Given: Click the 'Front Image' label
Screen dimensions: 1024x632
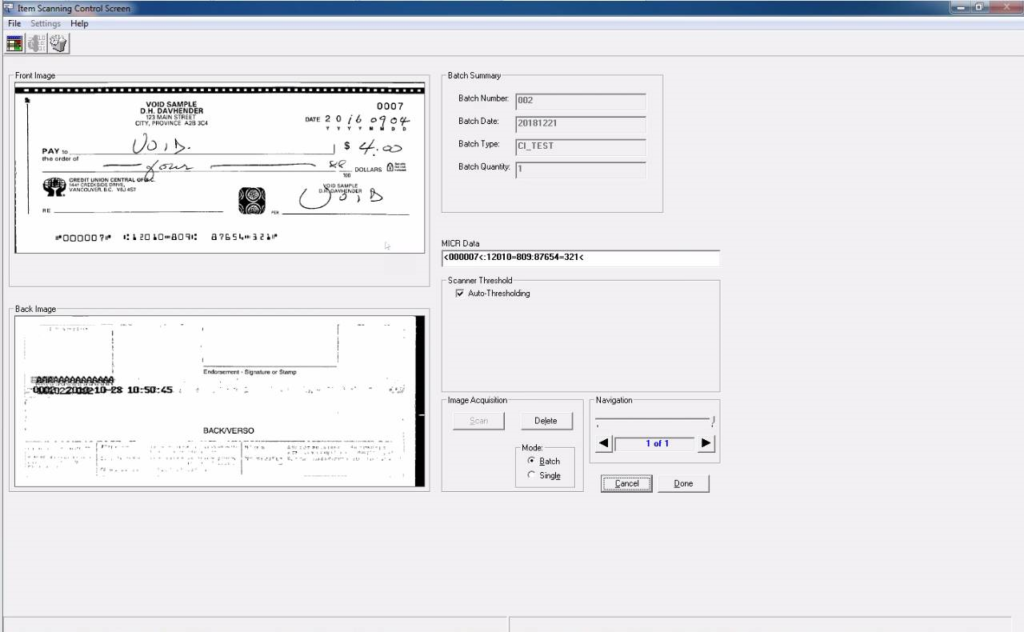Looking at the screenshot, I should 35,76.
